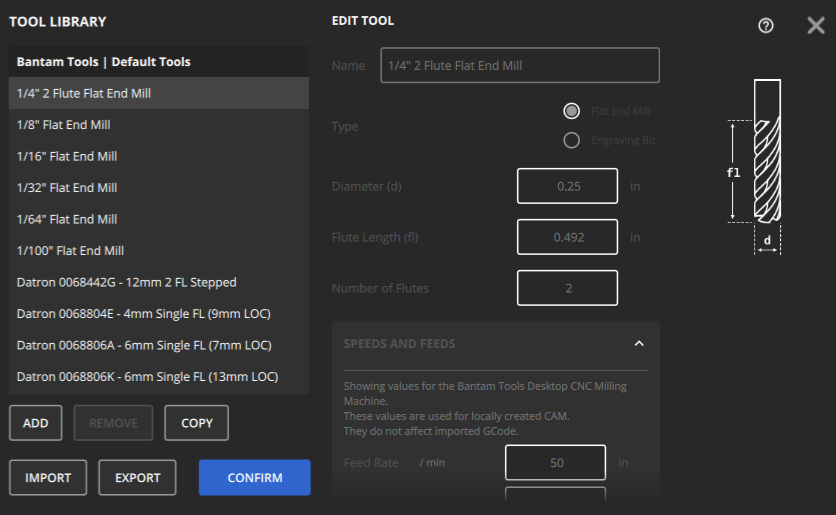Choose Datron 0068806K 6mm Single FL tool
Viewport: 836px width, 515px height.
[x=159, y=377]
